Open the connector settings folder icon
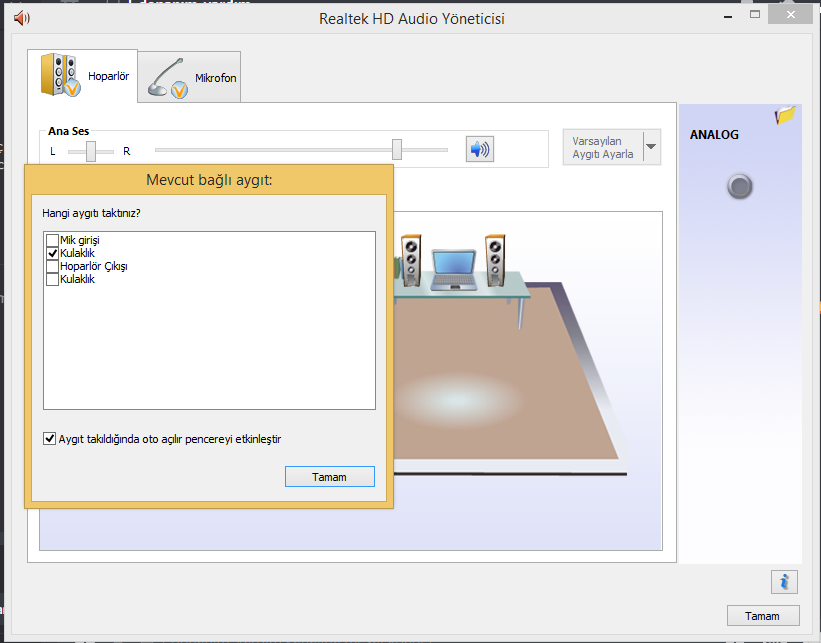Image resolution: width=821 pixels, height=643 pixels. pos(785,115)
